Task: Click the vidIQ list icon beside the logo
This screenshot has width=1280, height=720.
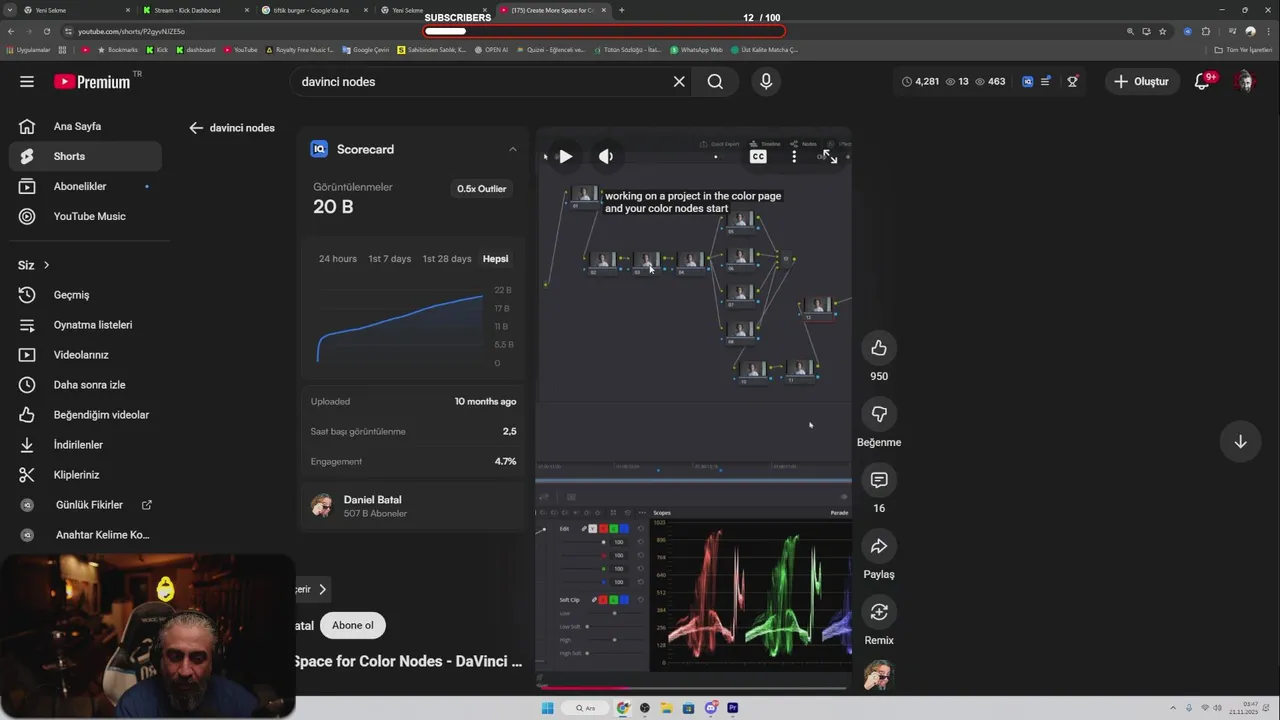Action: pos(1045,81)
